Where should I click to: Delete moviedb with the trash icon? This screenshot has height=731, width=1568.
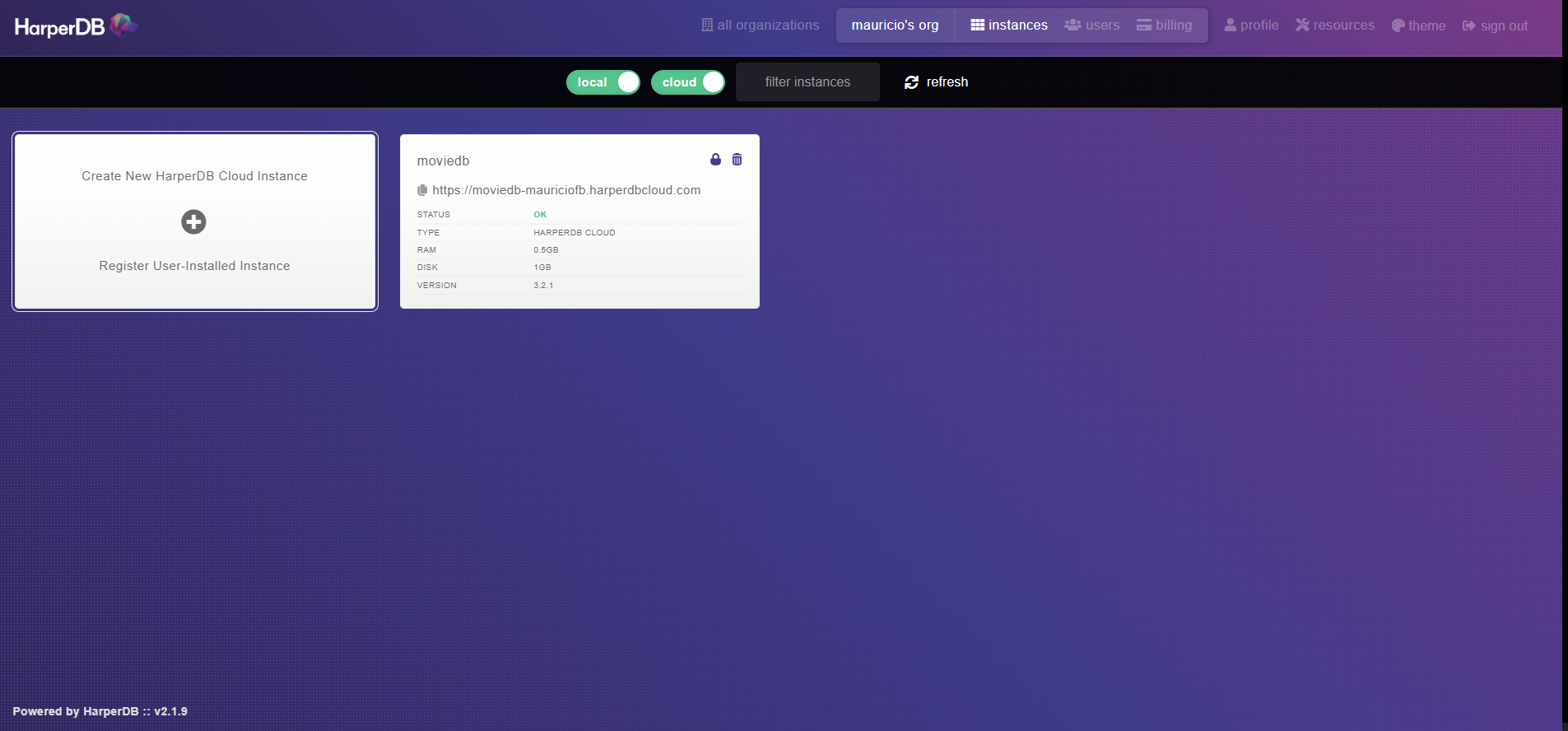(737, 160)
